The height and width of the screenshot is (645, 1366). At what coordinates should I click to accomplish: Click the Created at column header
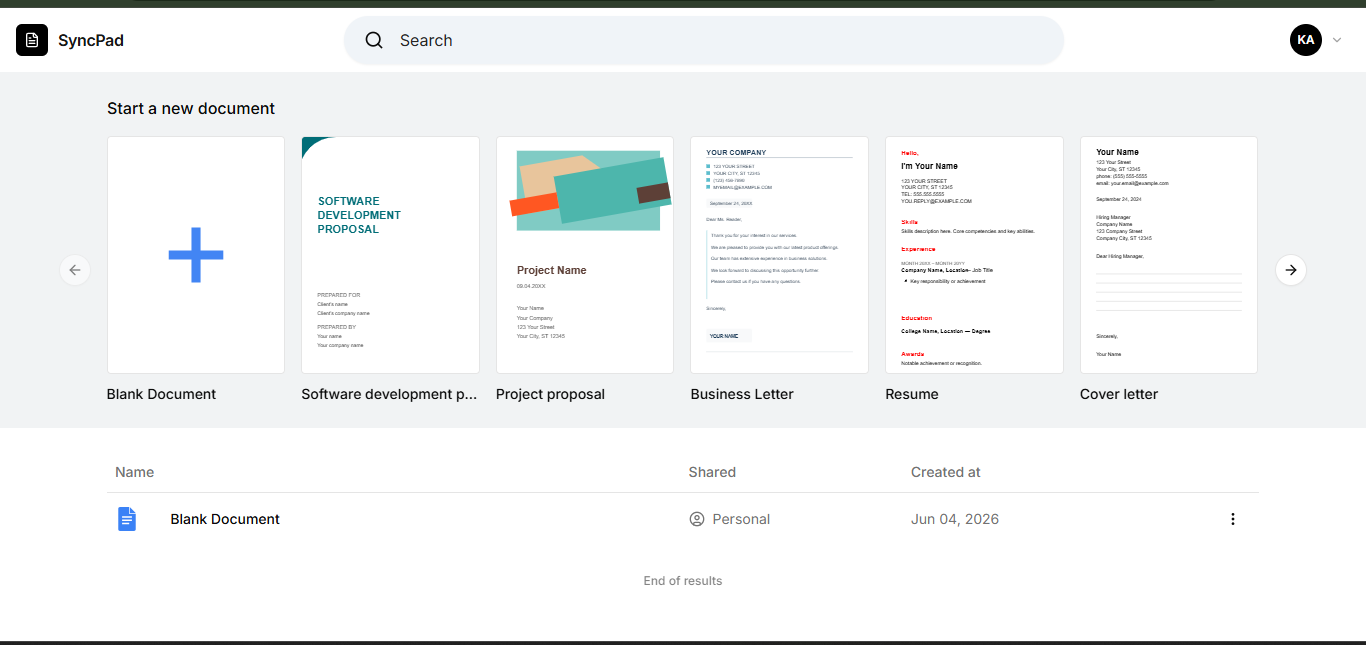click(946, 472)
